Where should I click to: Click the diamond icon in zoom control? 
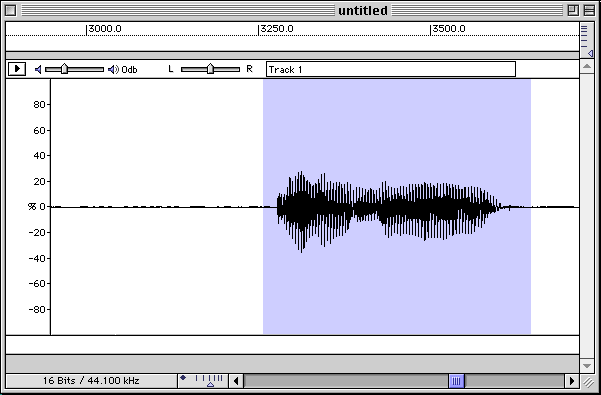click(183, 378)
